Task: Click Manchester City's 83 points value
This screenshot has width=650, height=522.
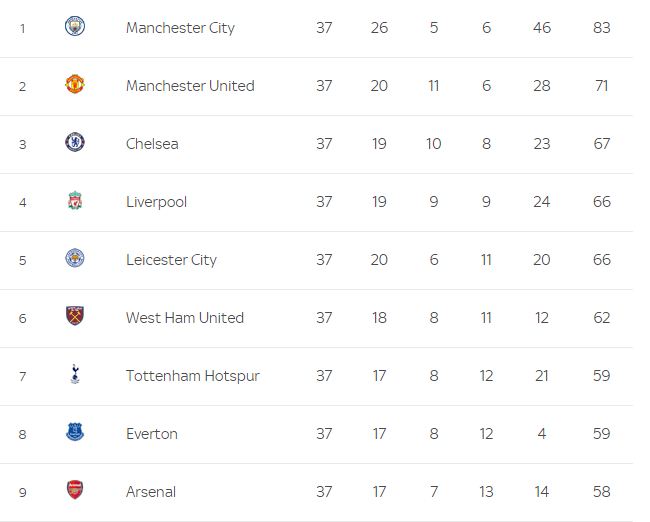Action: [601, 28]
